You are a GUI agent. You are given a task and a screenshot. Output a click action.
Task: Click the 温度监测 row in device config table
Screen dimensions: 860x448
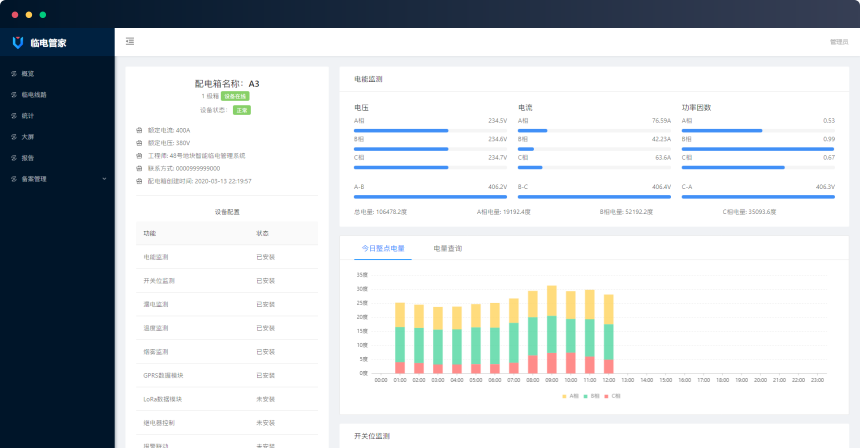(x=227, y=328)
